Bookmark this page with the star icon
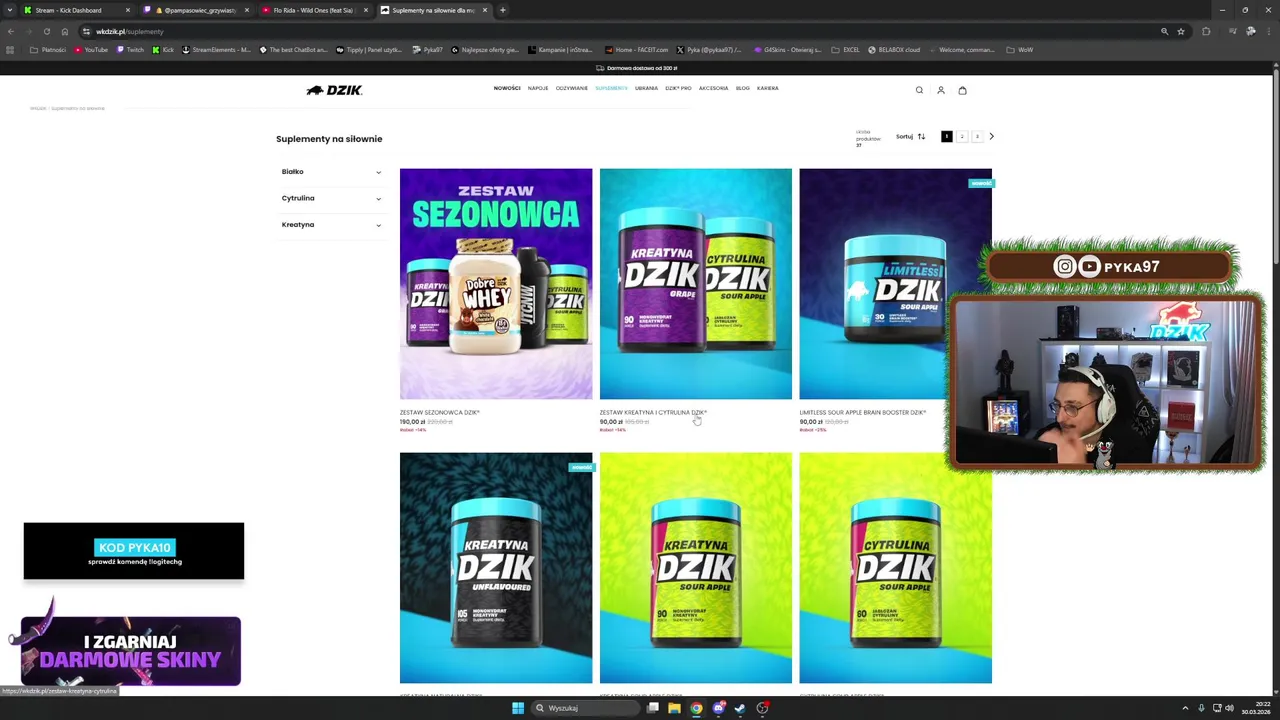This screenshot has width=1280, height=720. point(1181,31)
